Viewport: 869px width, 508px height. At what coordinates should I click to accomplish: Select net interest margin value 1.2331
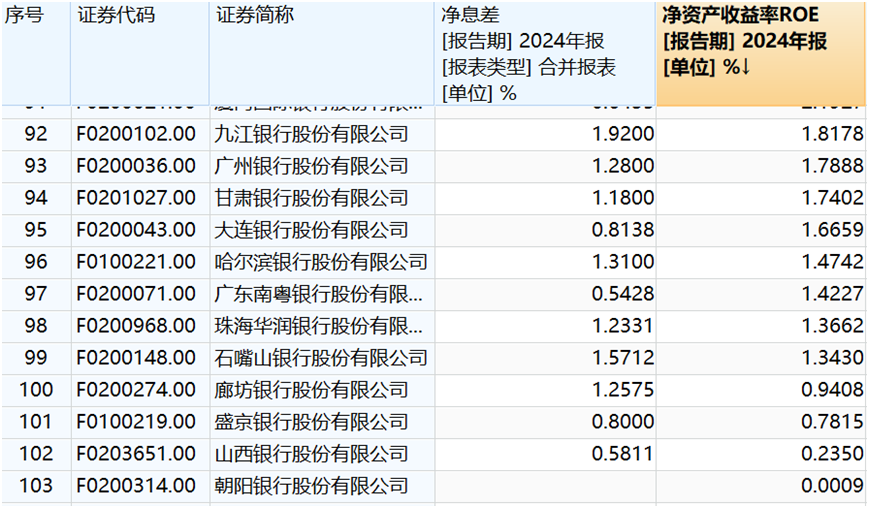pyautogui.click(x=623, y=326)
